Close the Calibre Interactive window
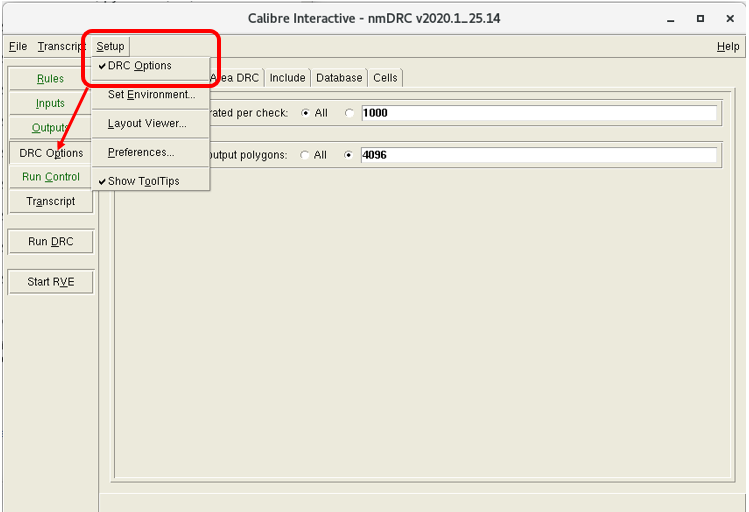 pos(730,19)
